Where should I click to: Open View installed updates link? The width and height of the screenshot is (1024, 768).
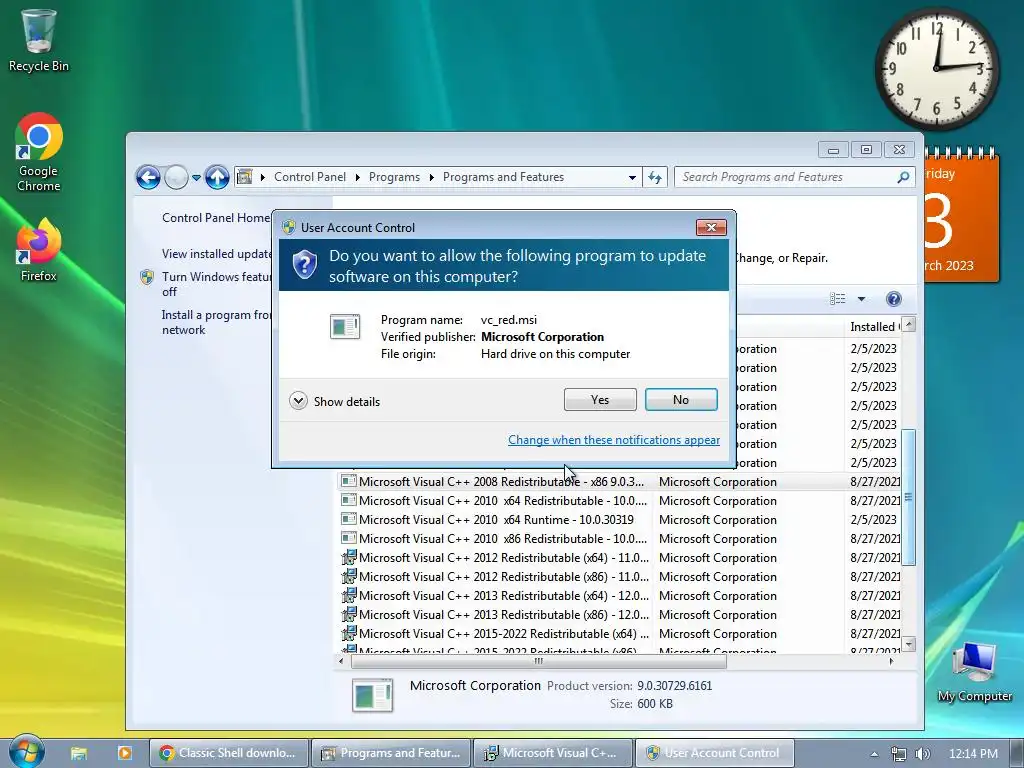tap(216, 253)
